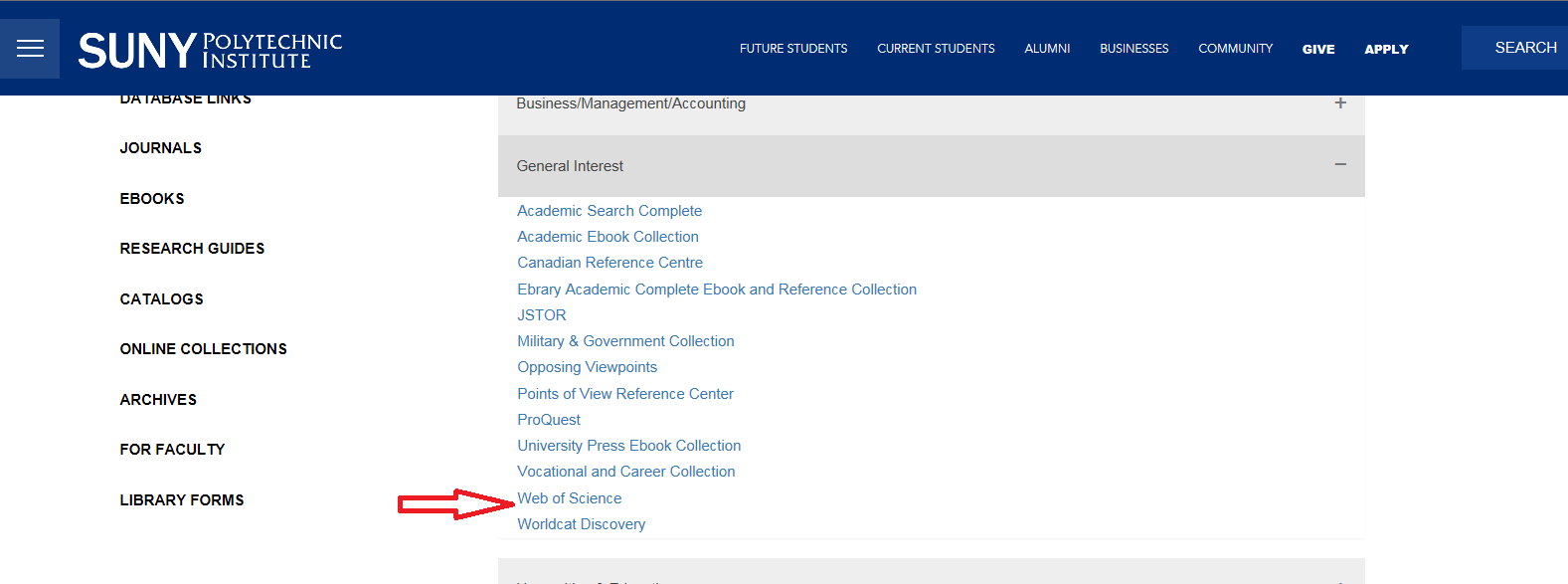This screenshot has width=1568, height=584.
Task: Open Catalogs in sidebar
Action: [161, 299]
